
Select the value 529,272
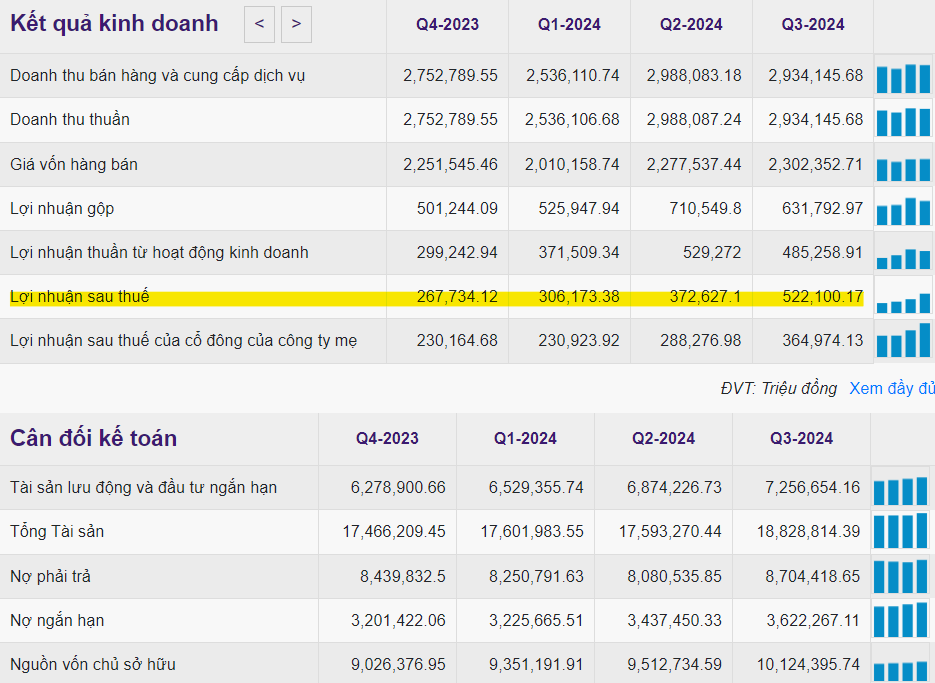pos(712,252)
